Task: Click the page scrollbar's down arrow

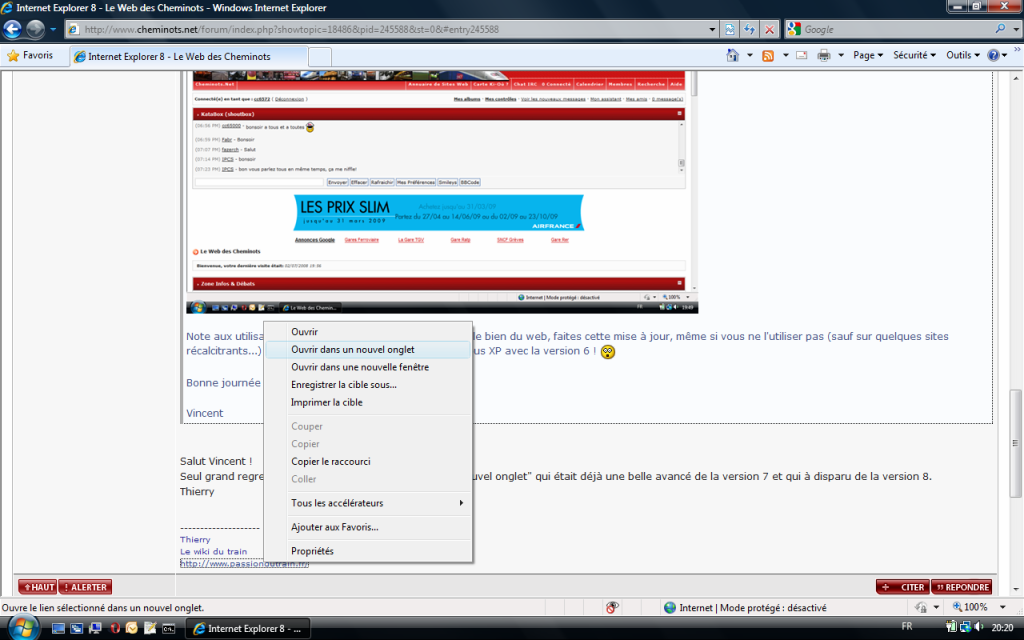Action: click(x=1016, y=589)
